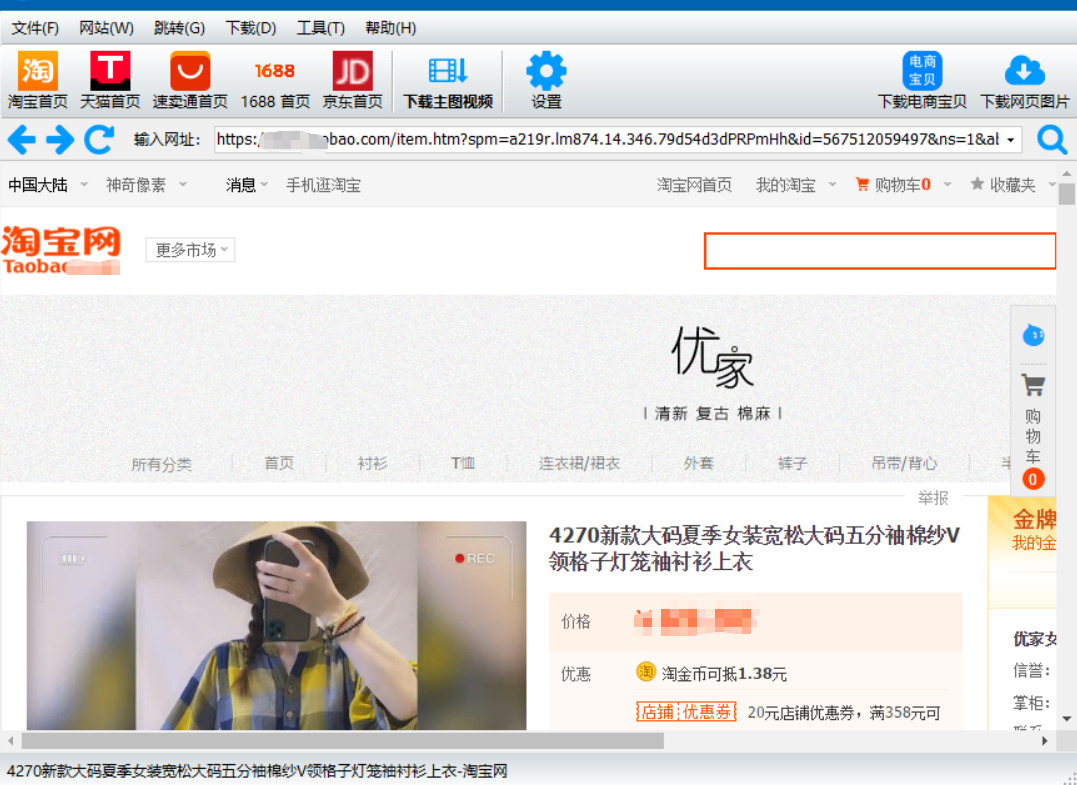Expand the URL address dropdown arrow

click(1011, 140)
